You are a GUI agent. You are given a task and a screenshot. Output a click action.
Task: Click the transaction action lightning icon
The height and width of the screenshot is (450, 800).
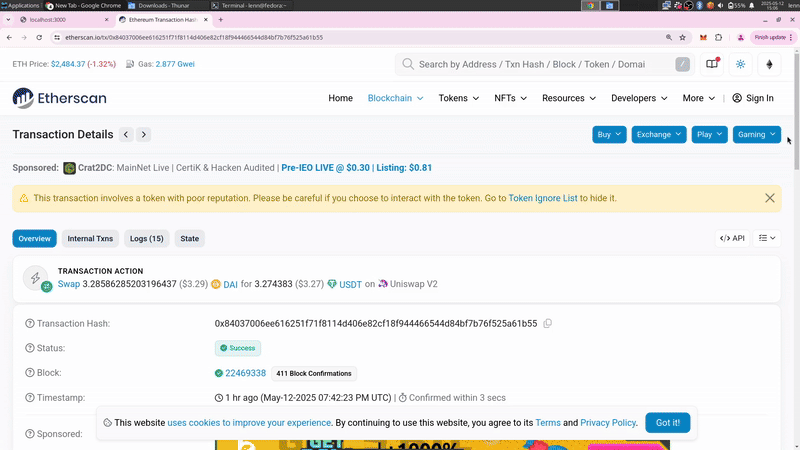(x=36, y=278)
